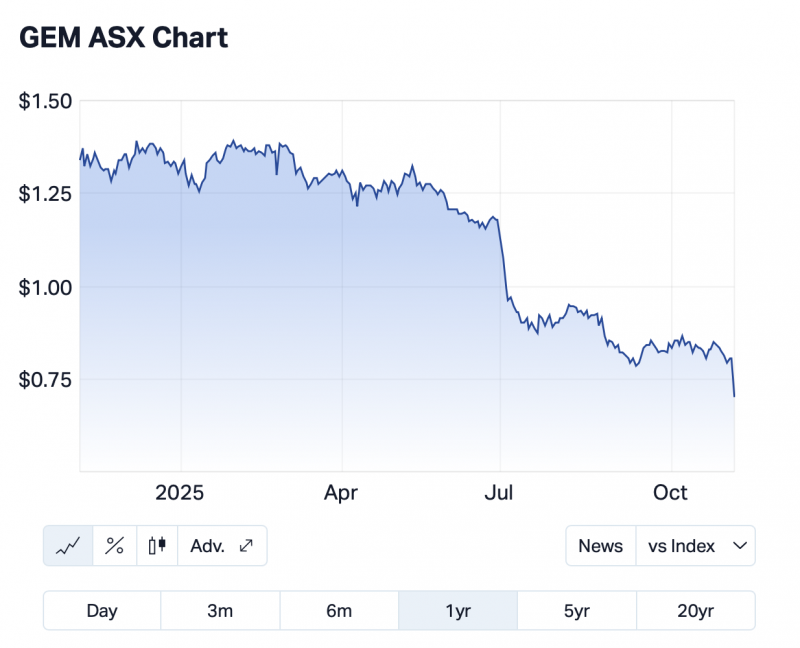Click the Oct x-axis label

[670, 493]
